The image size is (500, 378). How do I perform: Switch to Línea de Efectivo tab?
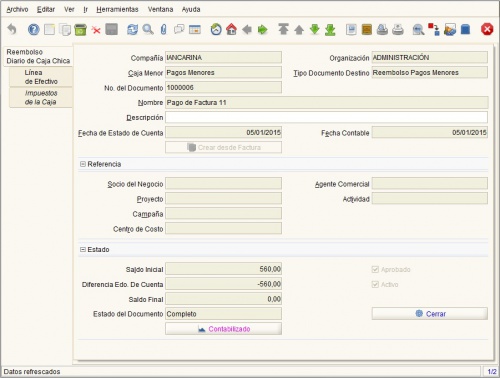[x=41, y=77]
